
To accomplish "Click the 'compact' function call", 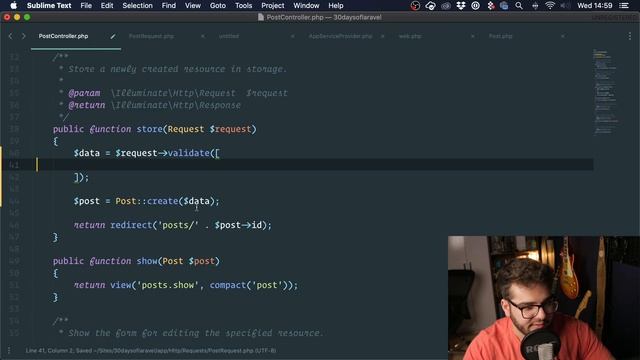I will (228, 285).
